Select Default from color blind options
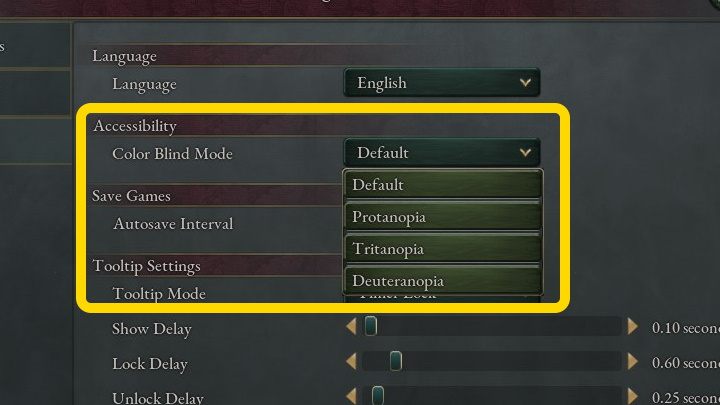 443,185
